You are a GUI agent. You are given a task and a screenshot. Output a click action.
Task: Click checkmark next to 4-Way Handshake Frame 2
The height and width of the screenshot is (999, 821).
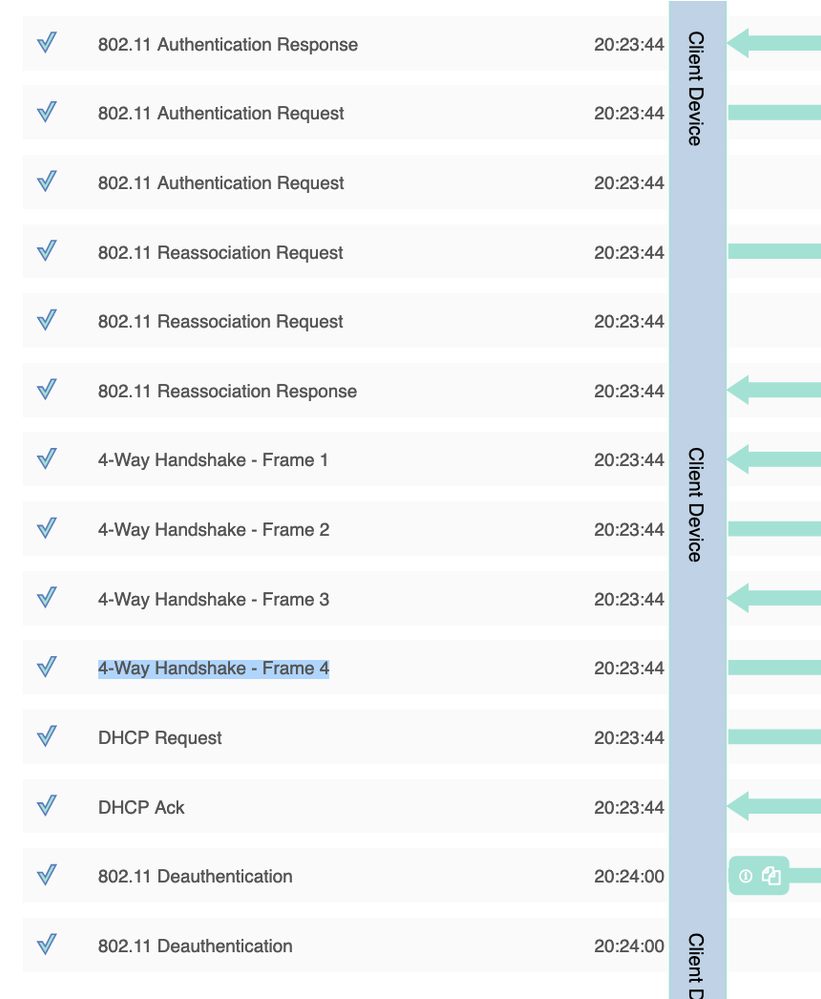click(x=46, y=528)
